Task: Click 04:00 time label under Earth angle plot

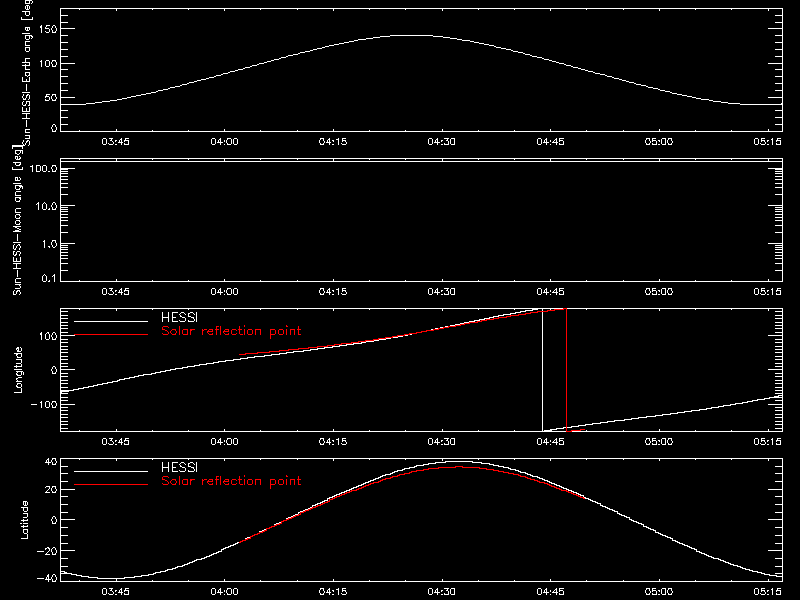Action: (x=224, y=142)
